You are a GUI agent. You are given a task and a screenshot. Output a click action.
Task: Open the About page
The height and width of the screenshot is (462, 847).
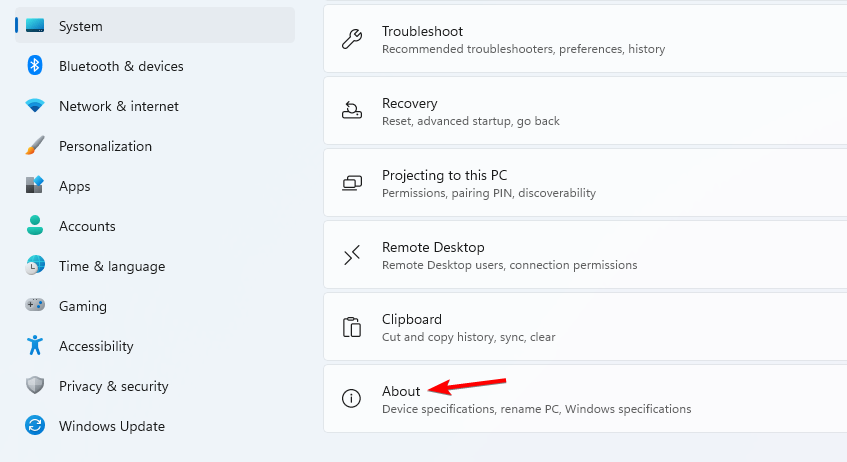point(585,398)
